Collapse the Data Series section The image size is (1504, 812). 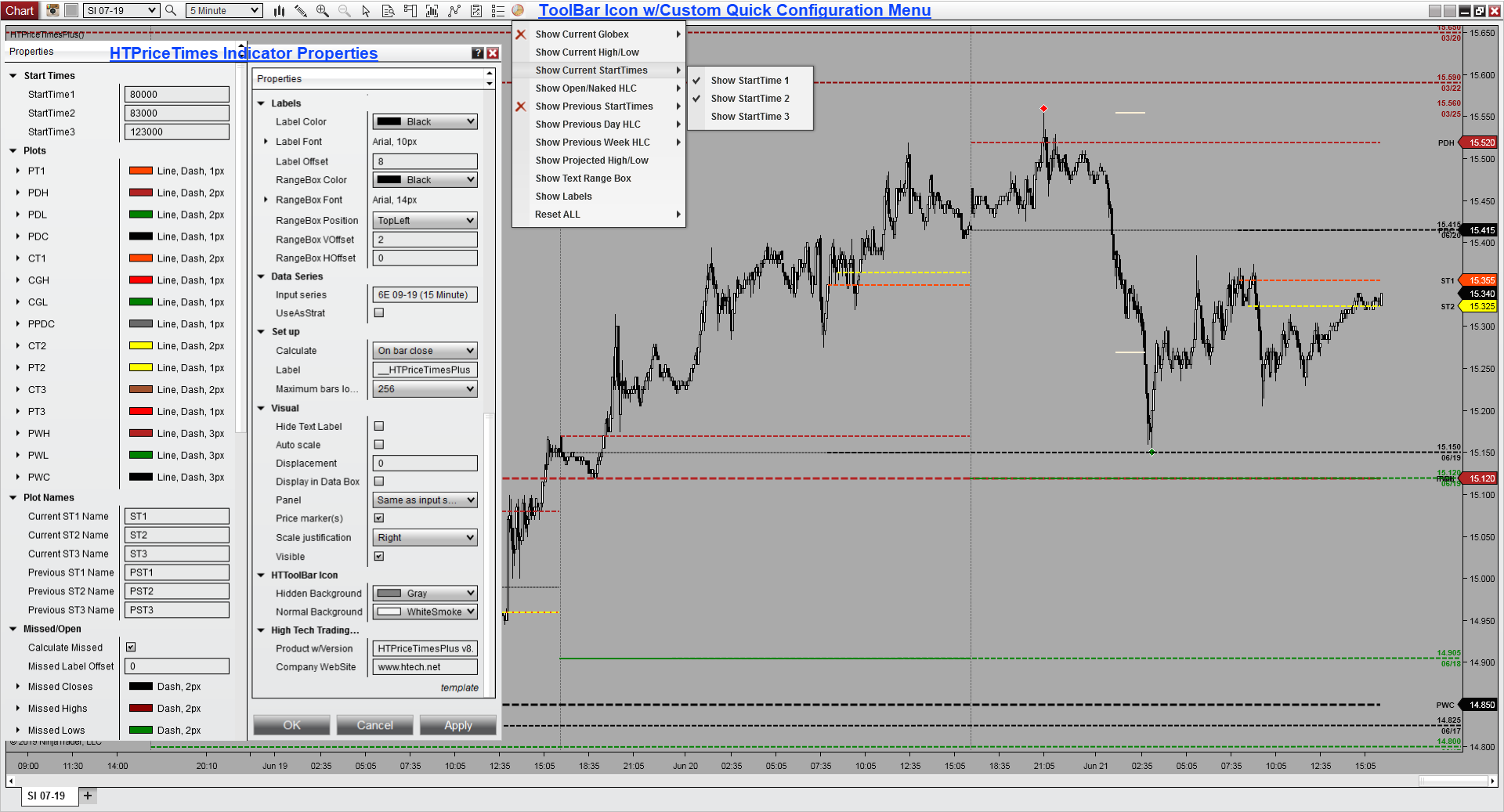pos(262,276)
